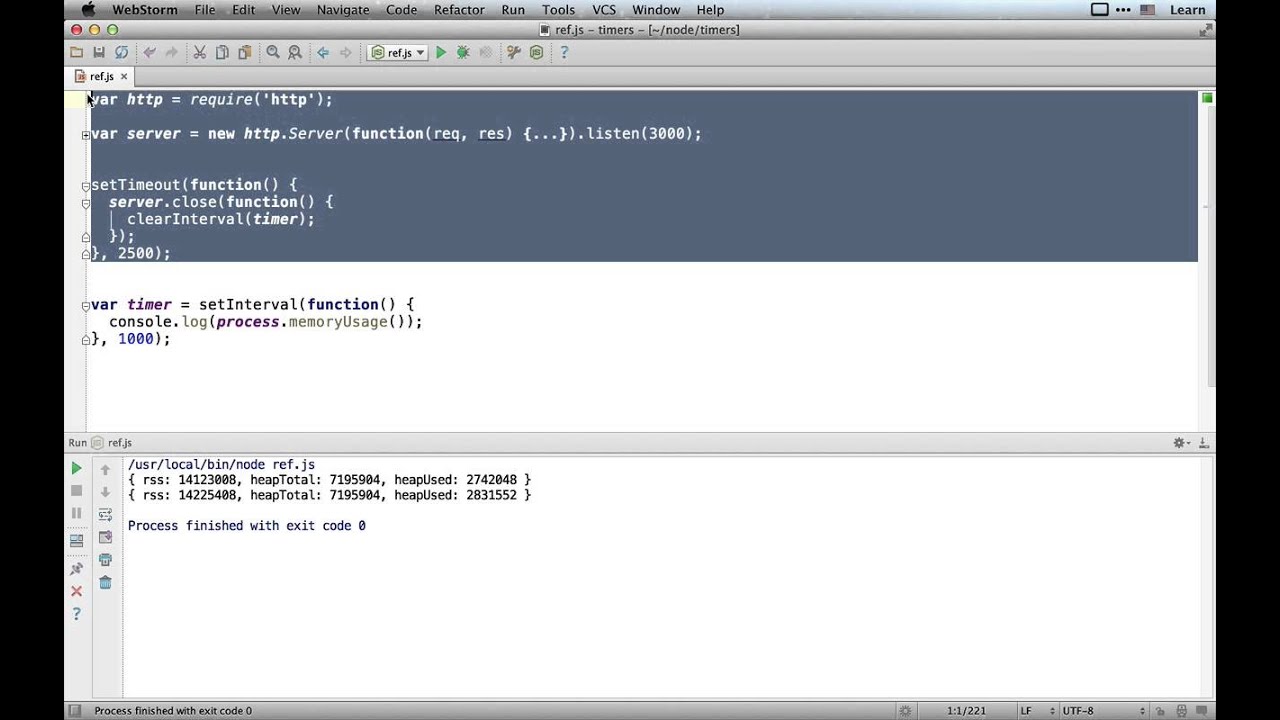Click the 1:1/221 cursor position indicator

pyautogui.click(x=966, y=711)
